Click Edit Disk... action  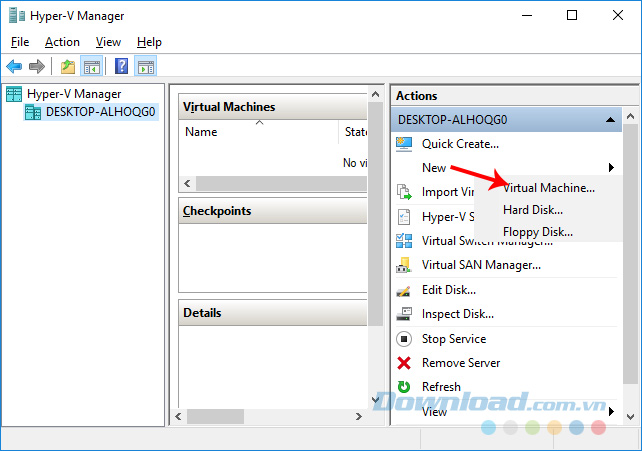pyautogui.click(x=449, y=290)
